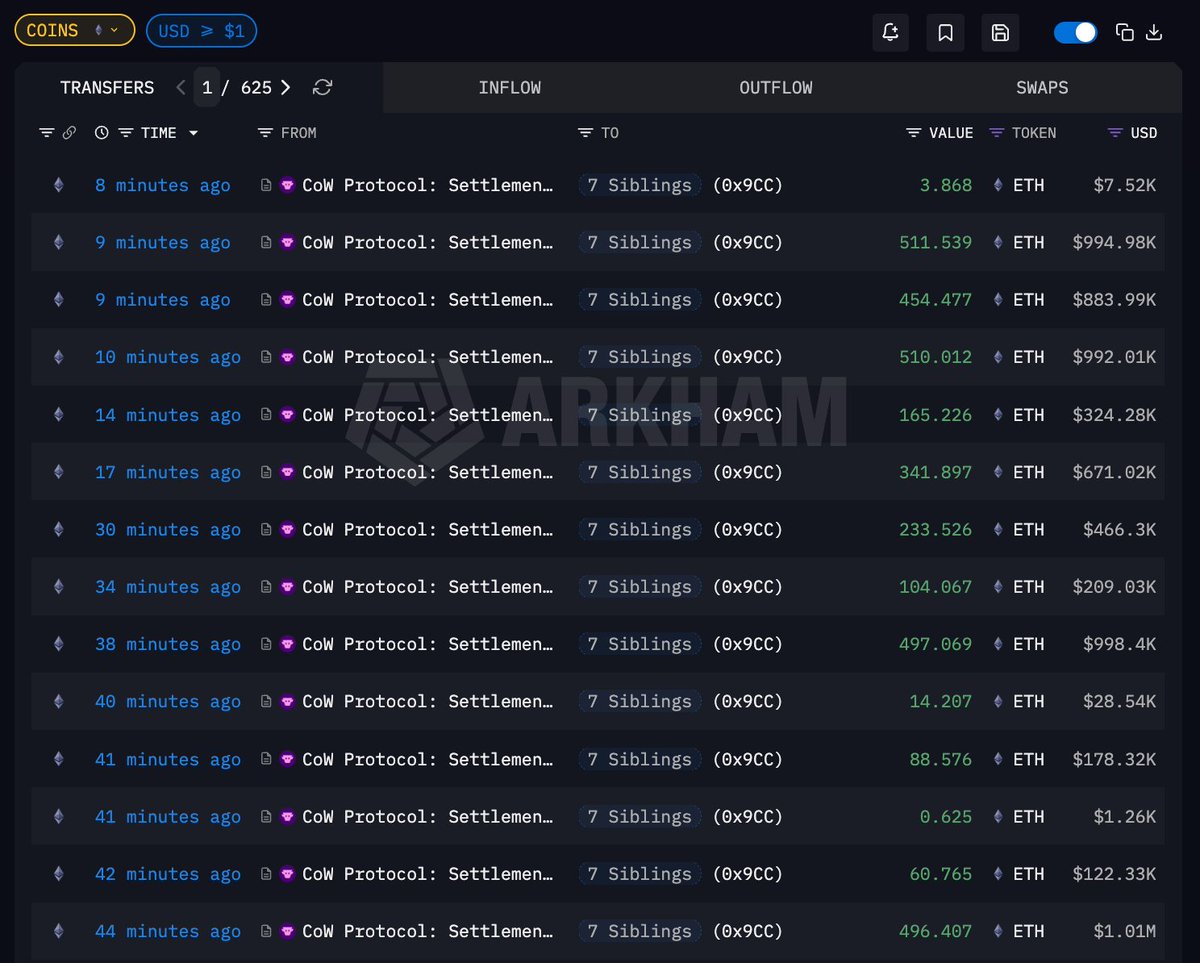Click the contract document icon in the 42 minutes row

click(265, 874)
